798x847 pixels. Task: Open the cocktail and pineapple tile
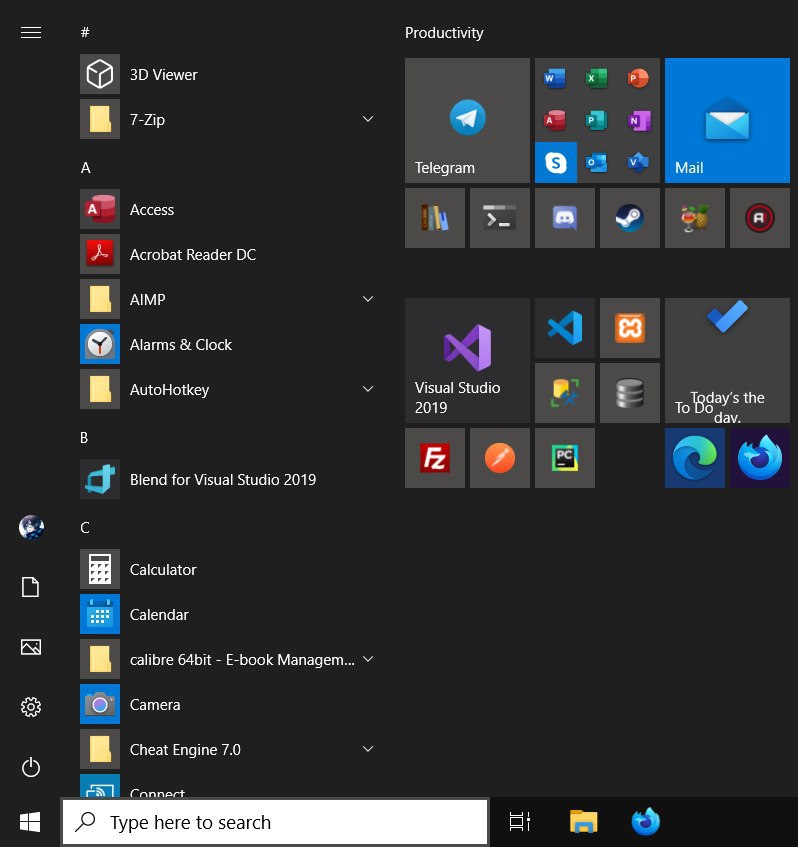(694, 218)
